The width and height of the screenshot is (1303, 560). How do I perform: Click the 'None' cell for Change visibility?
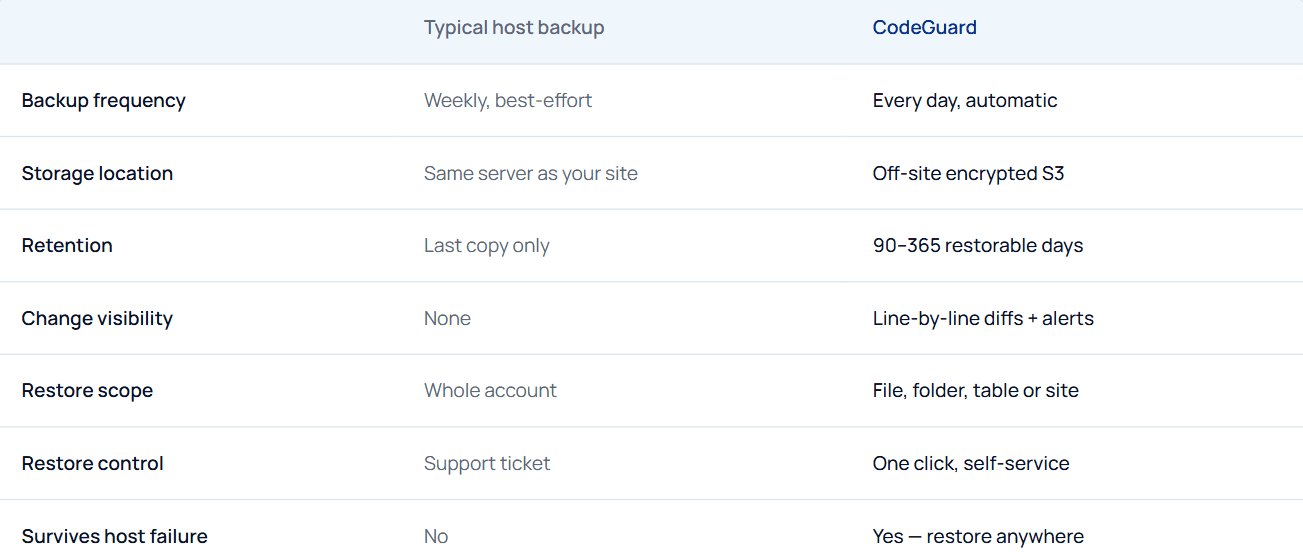pos(447,318)
